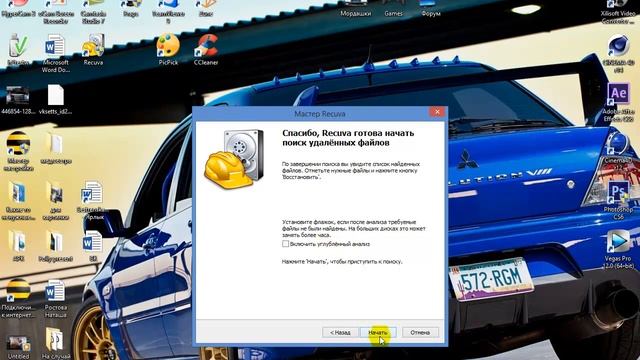Open the Recuva desktop shortcut
Image resolution: width=640 pixels, height=360 pixels.
click(93, 50)
